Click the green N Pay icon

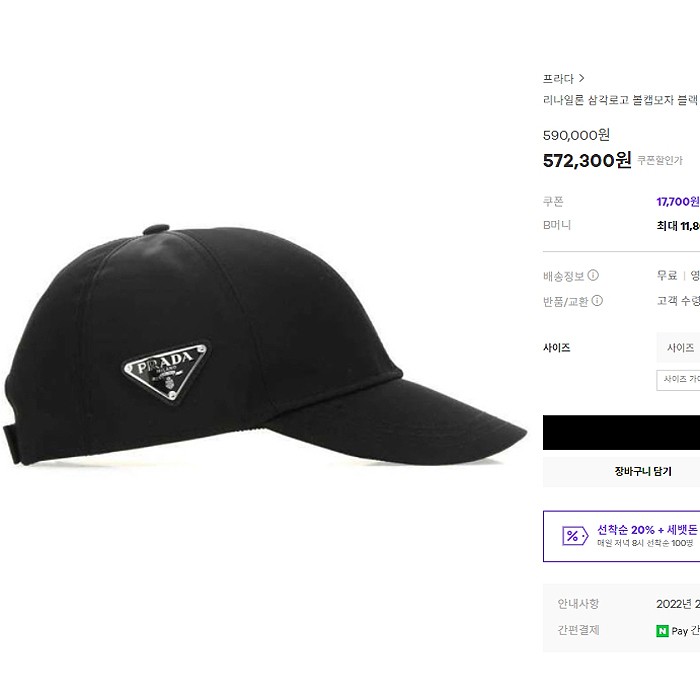pos(662,631)
